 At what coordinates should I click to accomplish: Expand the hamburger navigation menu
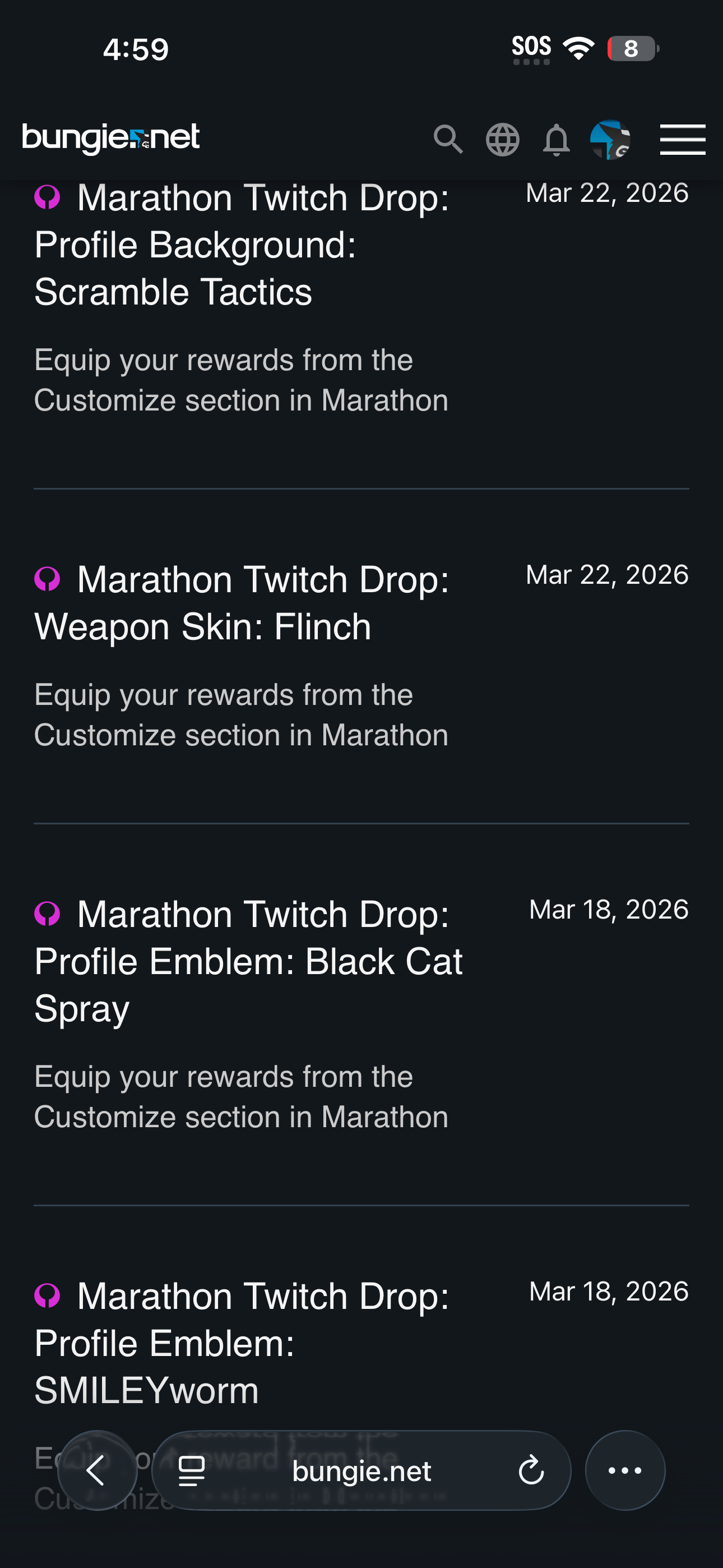pyautogui.click(x=682, y=140)
